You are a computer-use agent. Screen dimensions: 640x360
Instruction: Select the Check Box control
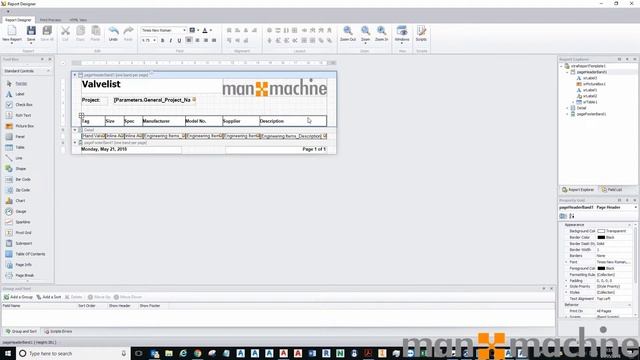pyautogui.click(x=24, y=104)
